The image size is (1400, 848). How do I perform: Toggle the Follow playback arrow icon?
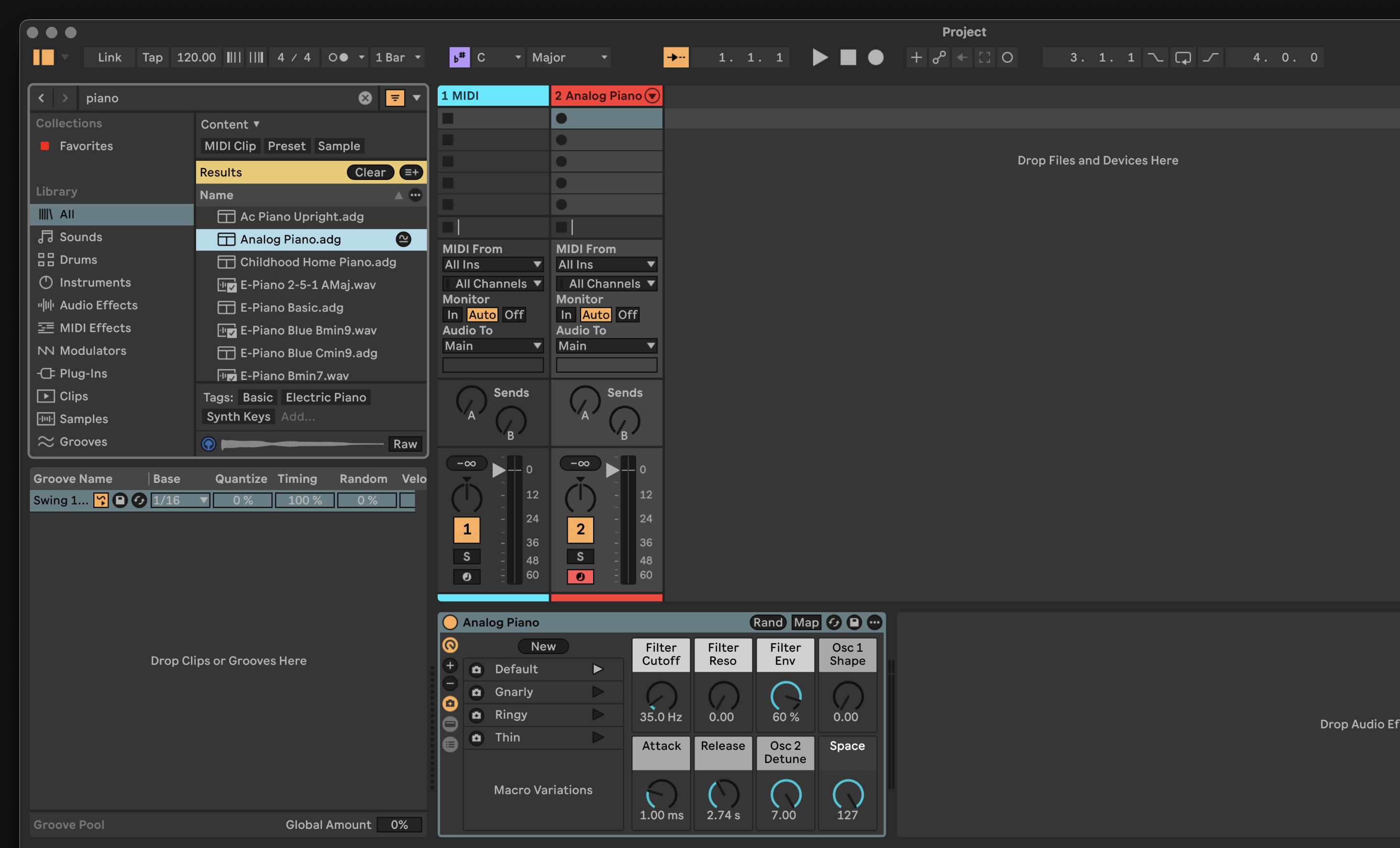click(x=675, y=57)
